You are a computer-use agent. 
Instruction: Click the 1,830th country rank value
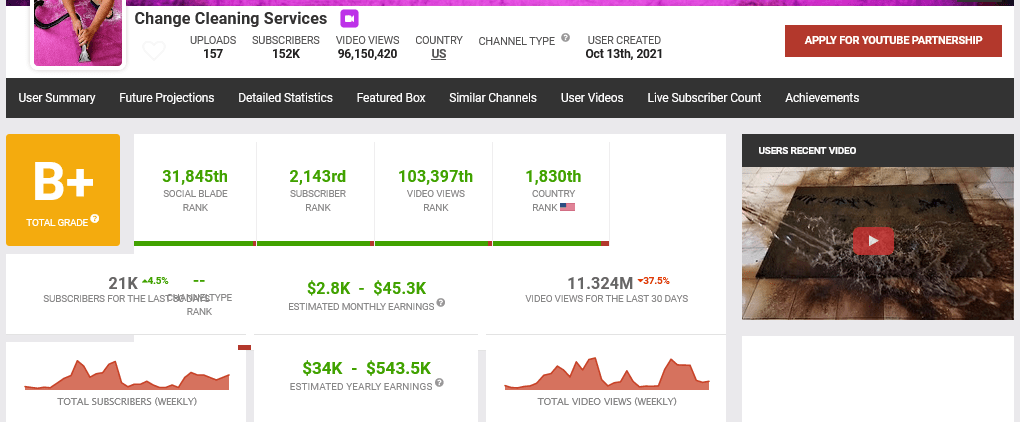point(553,176)
